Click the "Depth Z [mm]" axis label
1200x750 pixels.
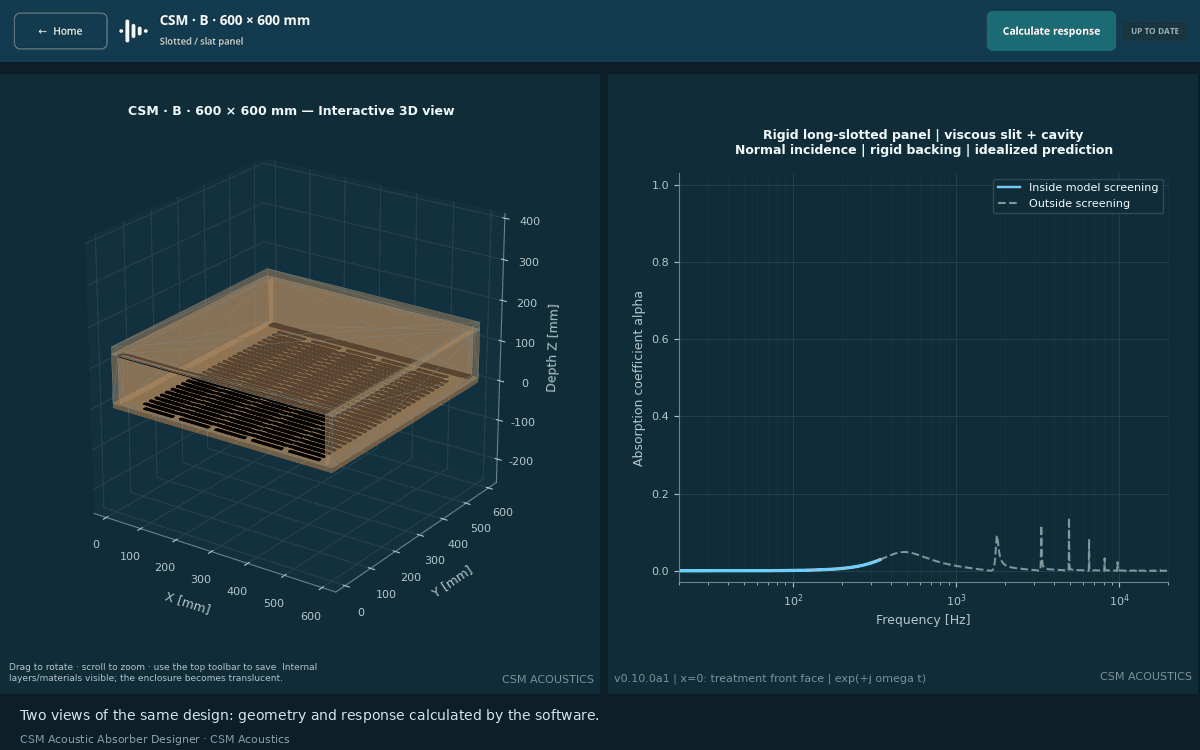[553, 348]
